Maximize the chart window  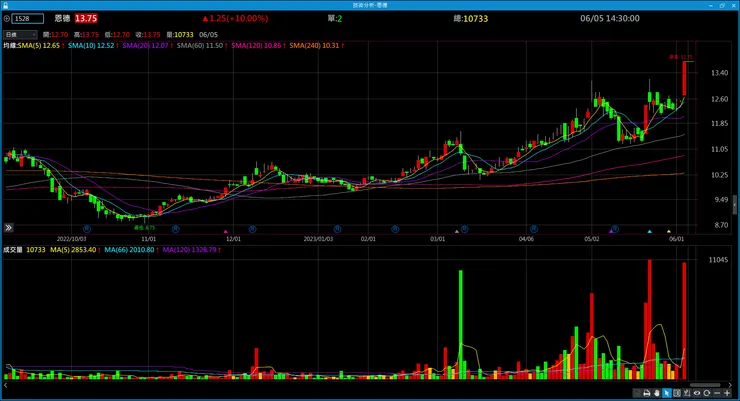pos(722,5)
